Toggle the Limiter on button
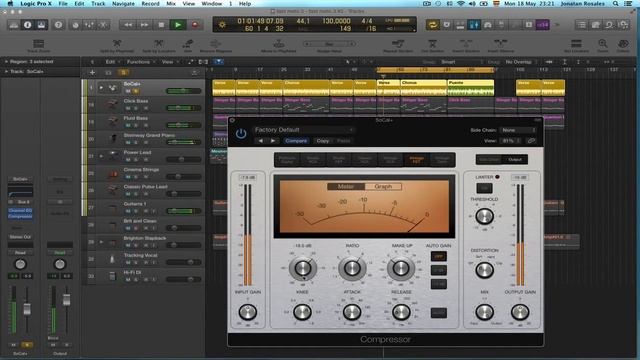Viewport: 640px width, 360px height. pos(484,188)
